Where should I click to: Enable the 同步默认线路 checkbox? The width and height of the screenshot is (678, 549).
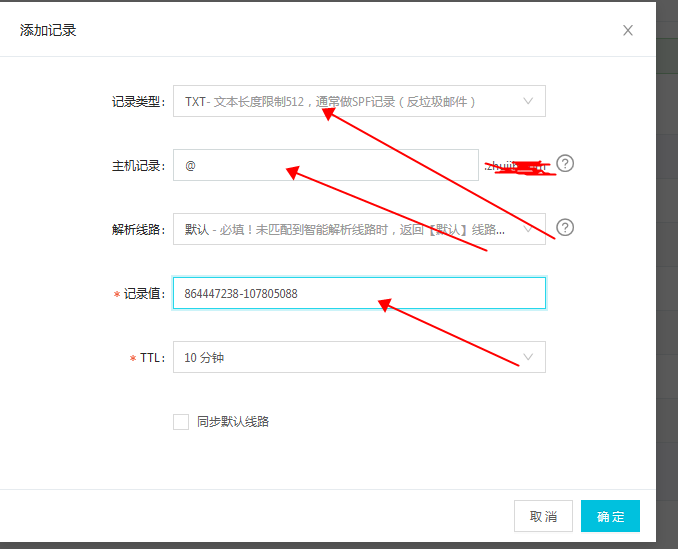[x=181, y=422]
